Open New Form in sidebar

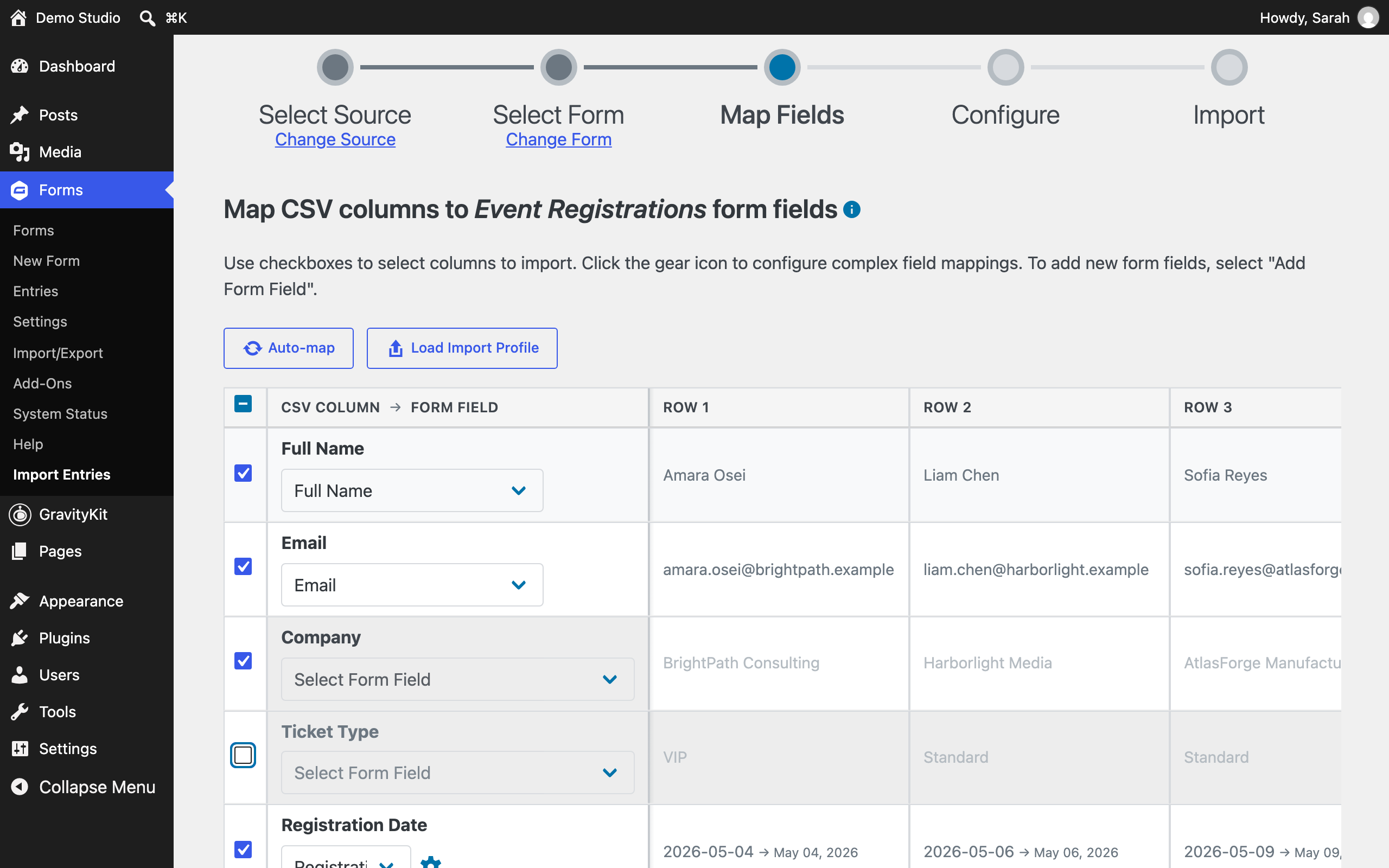(x=47, y=260)
